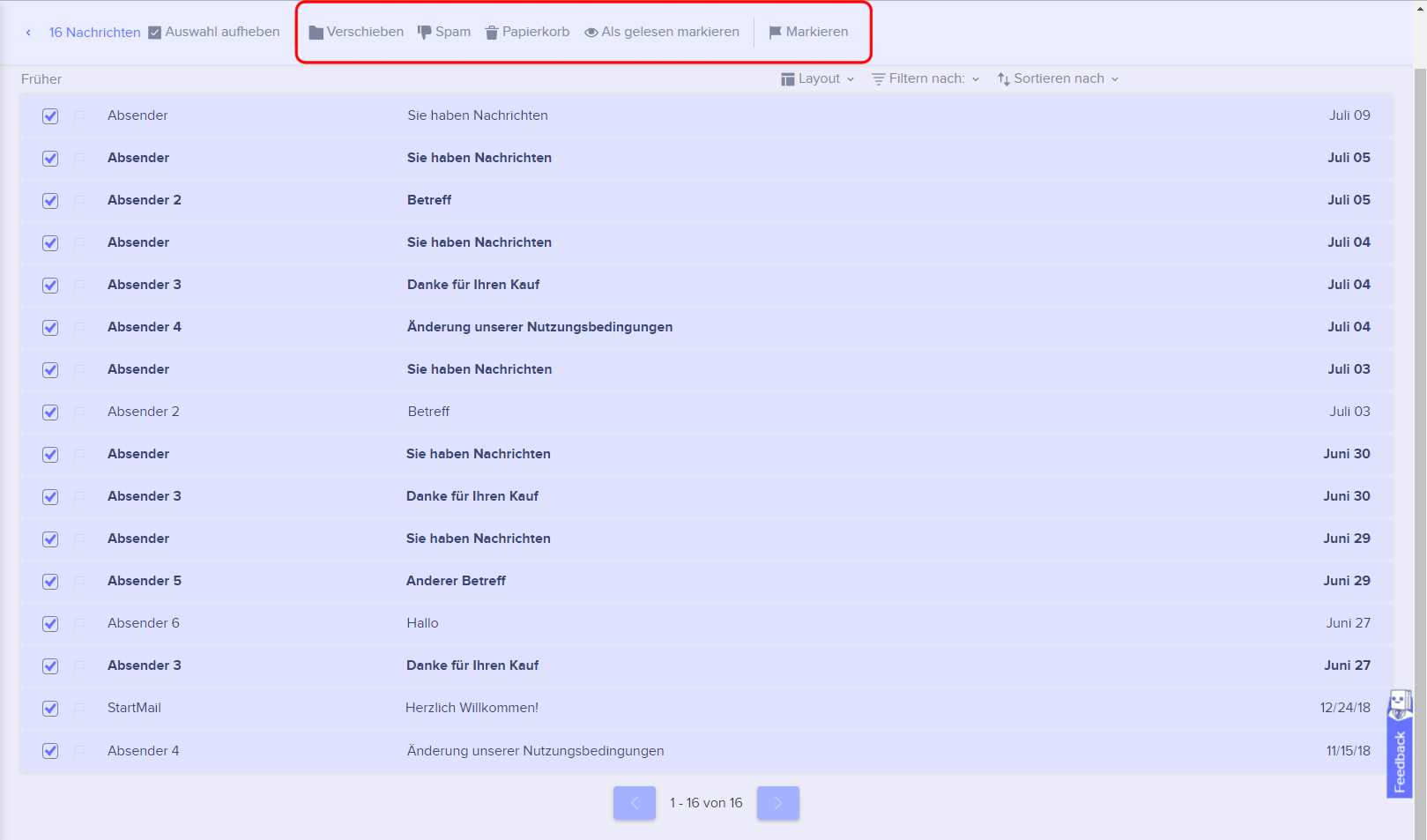Open the Layout dropdown
The image size is (1427, 840).
pos(818,78)
